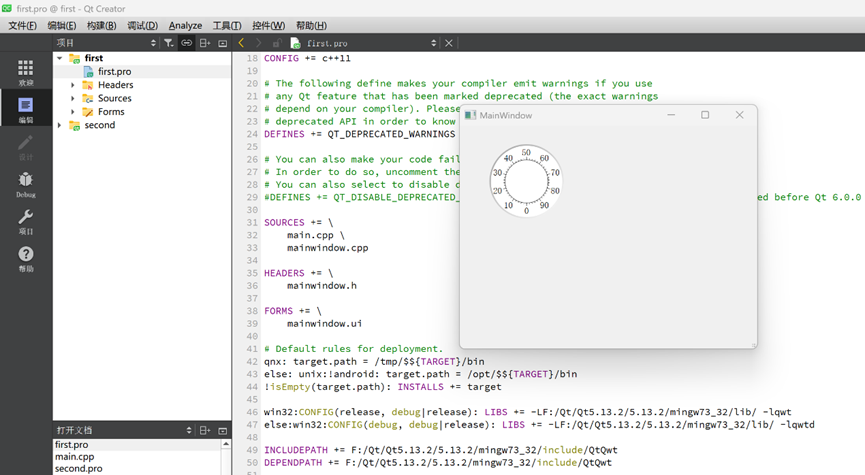The width and height of the screenshot is (865, 475).
Task: Click the CONFIG keyword on line 18
Action: click(x=281, y=58)
